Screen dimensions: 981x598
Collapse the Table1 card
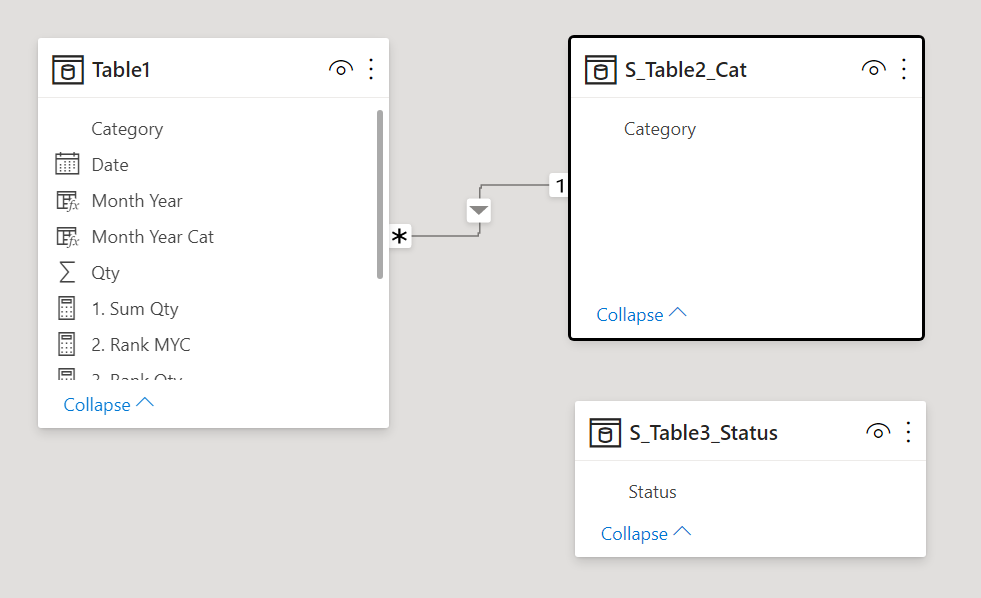click(109, 404)
